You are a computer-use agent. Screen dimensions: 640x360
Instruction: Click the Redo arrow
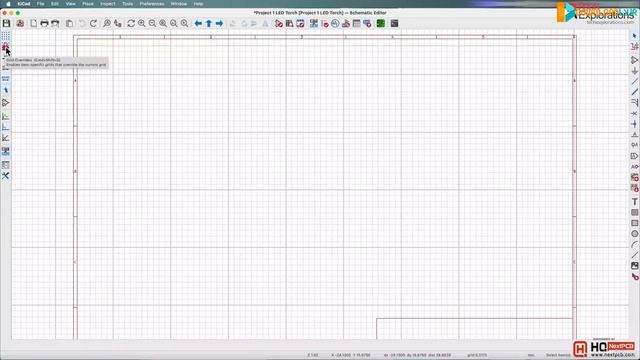(93, 23)
